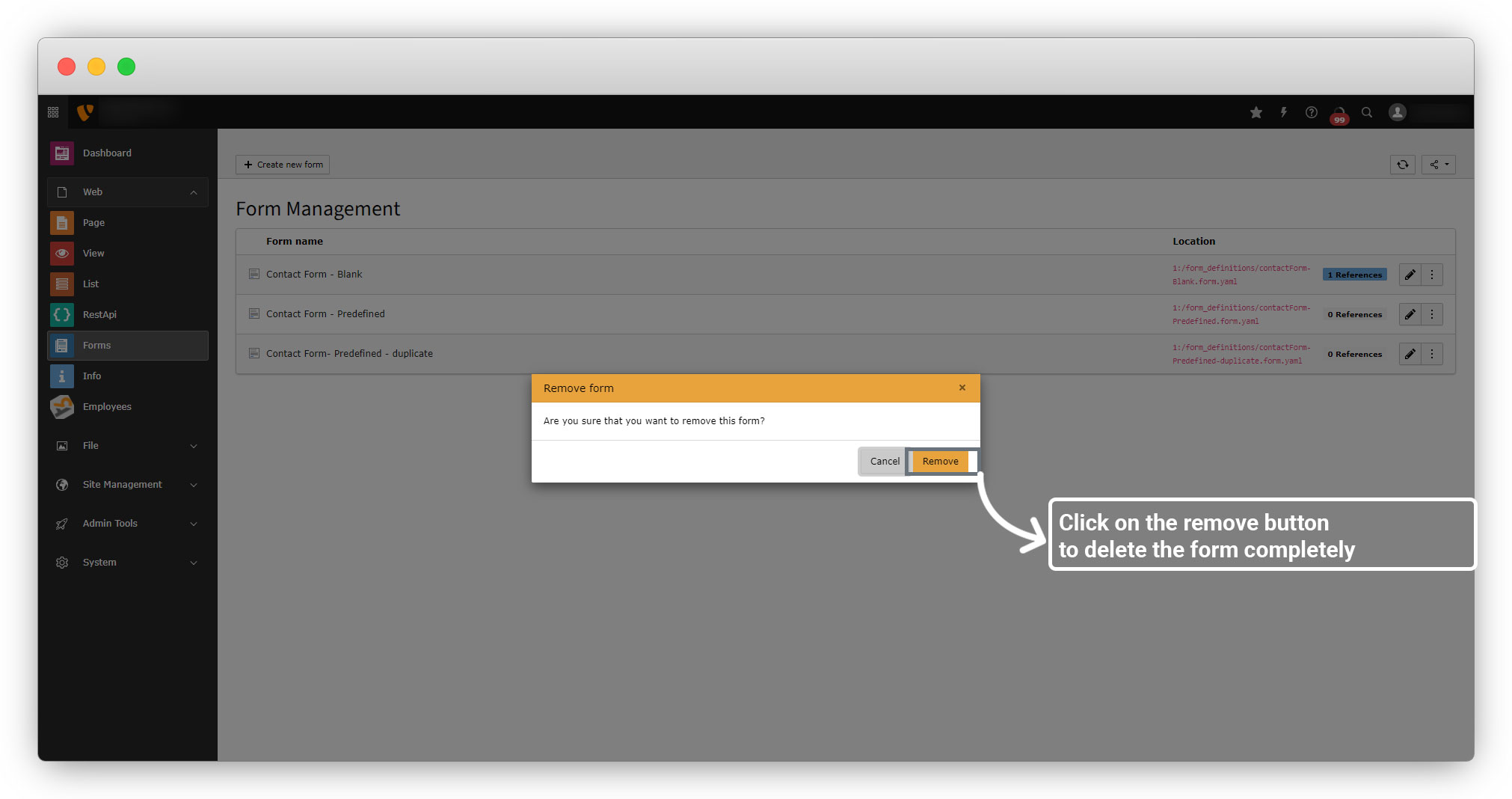The image size is (1512, 799).
Task: Click the search magnifier in top bar
Action: tap(1367, 112)
